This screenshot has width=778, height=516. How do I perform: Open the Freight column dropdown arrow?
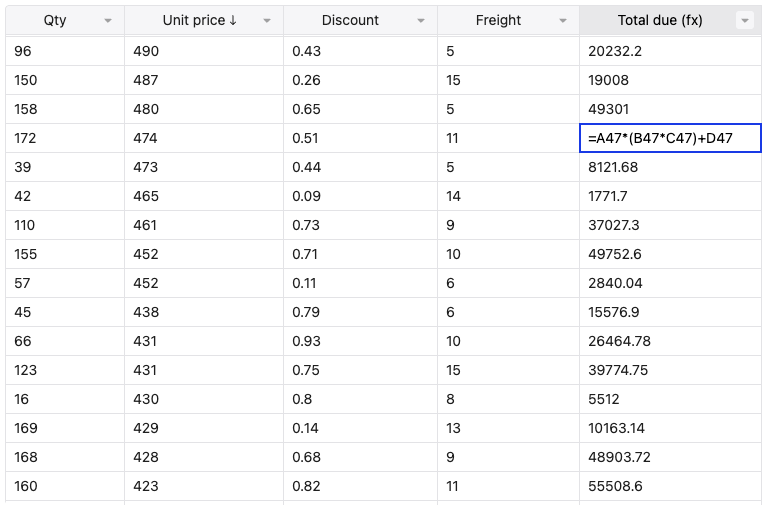pyautogui.click(x=563, y=21)
